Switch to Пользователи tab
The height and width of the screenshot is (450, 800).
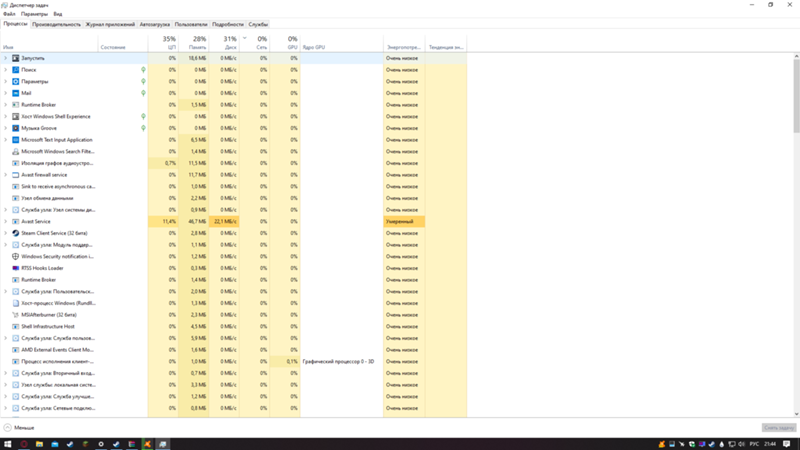191,24
